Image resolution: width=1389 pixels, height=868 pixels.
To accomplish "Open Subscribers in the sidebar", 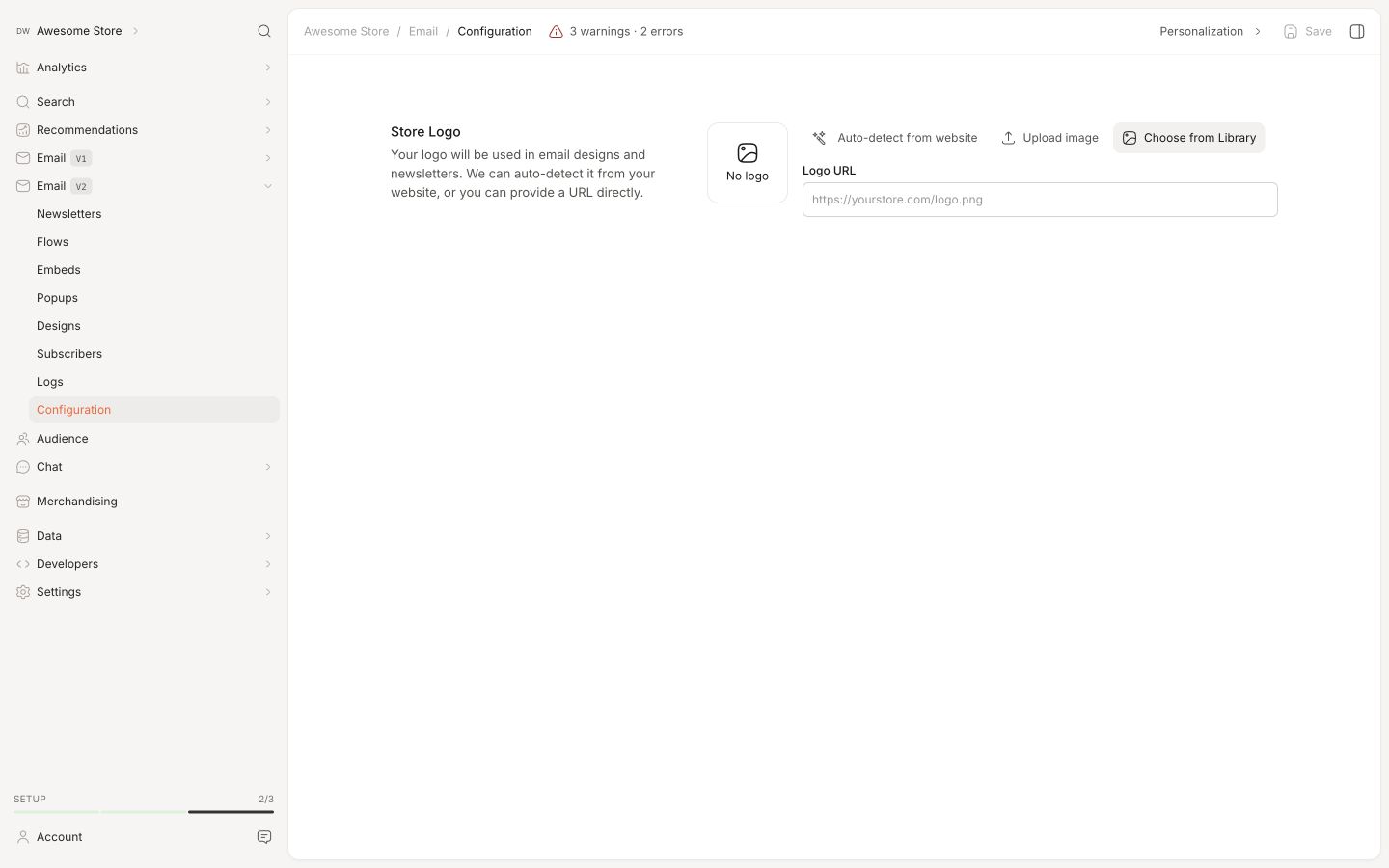I will tap(154, 354).
